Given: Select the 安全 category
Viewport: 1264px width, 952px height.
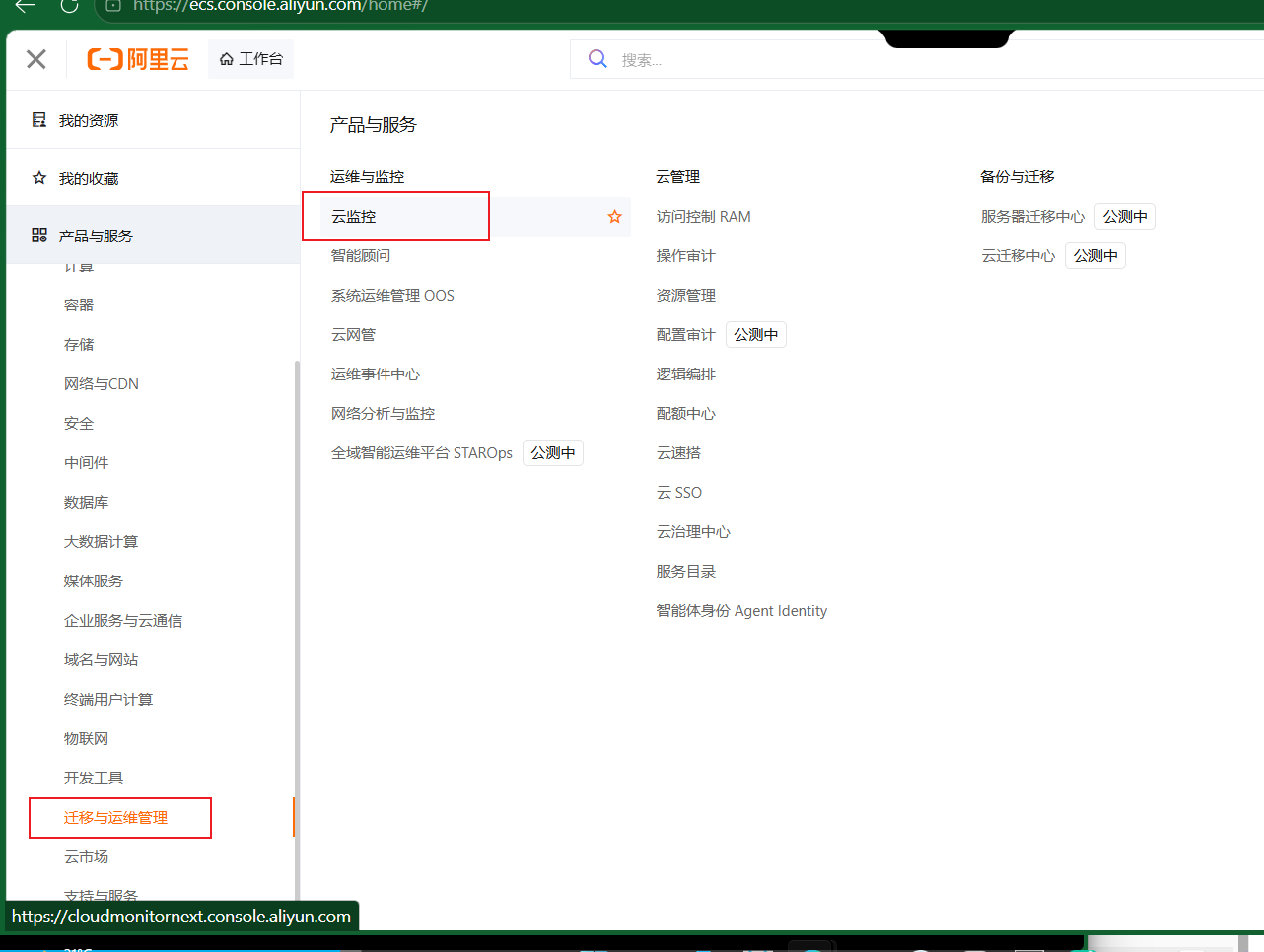Looking at the screenshot, I should [79, 423].
